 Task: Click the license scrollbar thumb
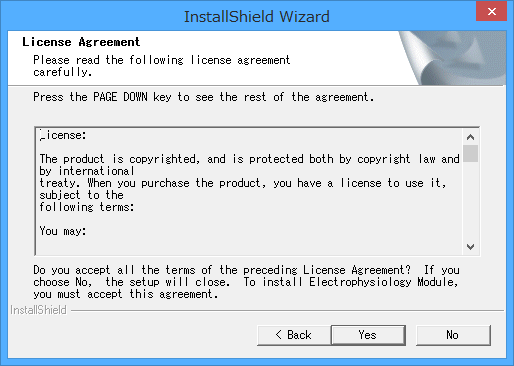[x=470, y=153]
